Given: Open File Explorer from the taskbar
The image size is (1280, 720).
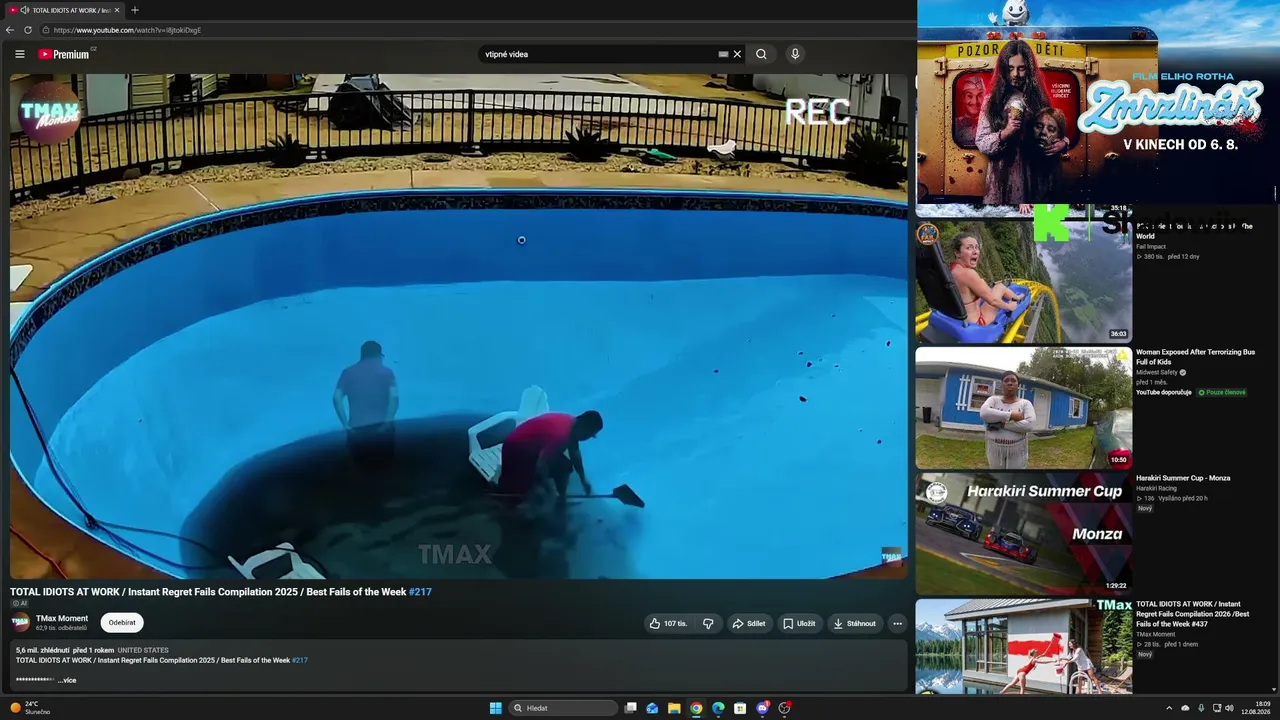Looking at the screenshot, I should [674, 708].
